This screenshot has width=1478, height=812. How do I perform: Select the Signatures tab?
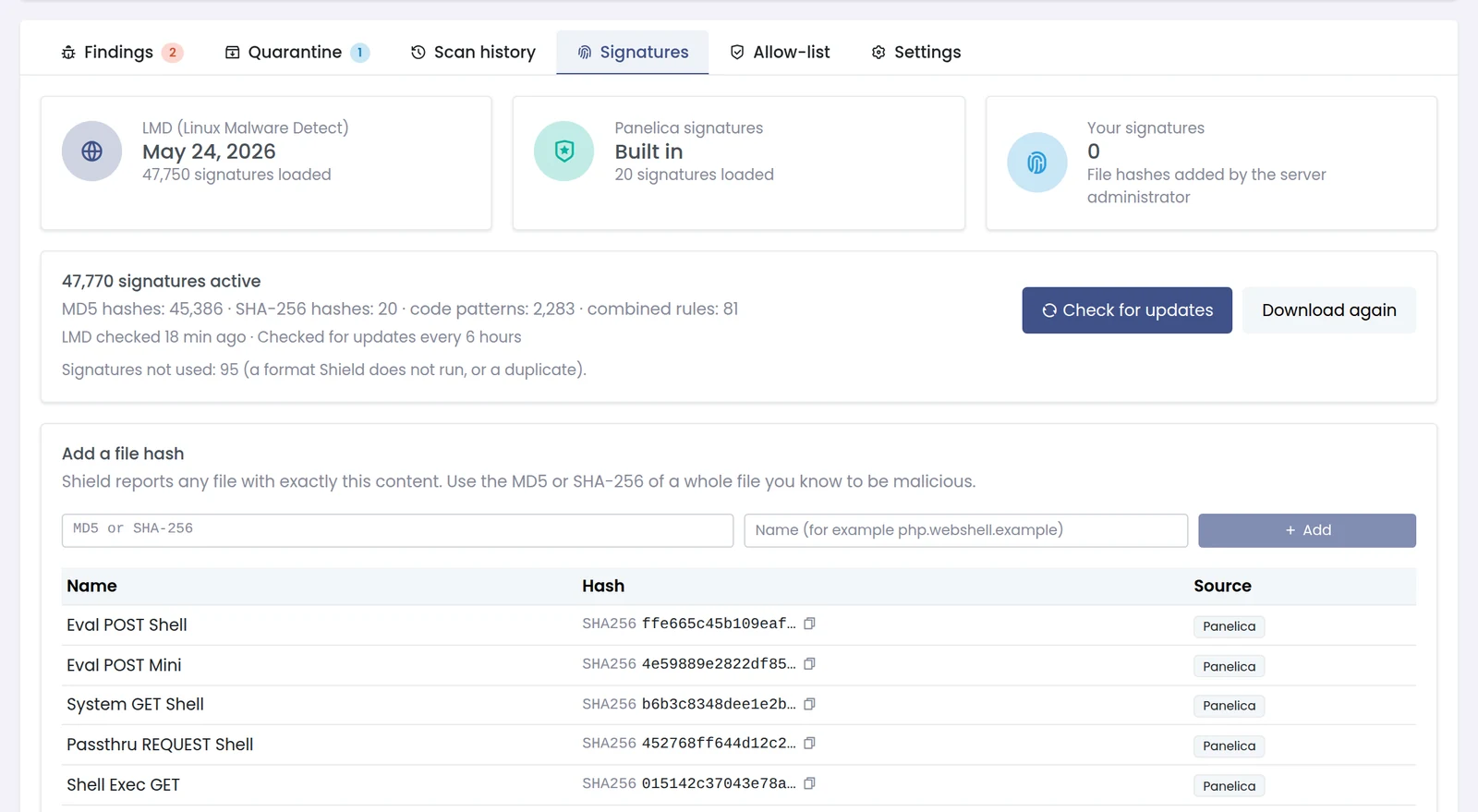pyautogui.click(x=633, y=53)
